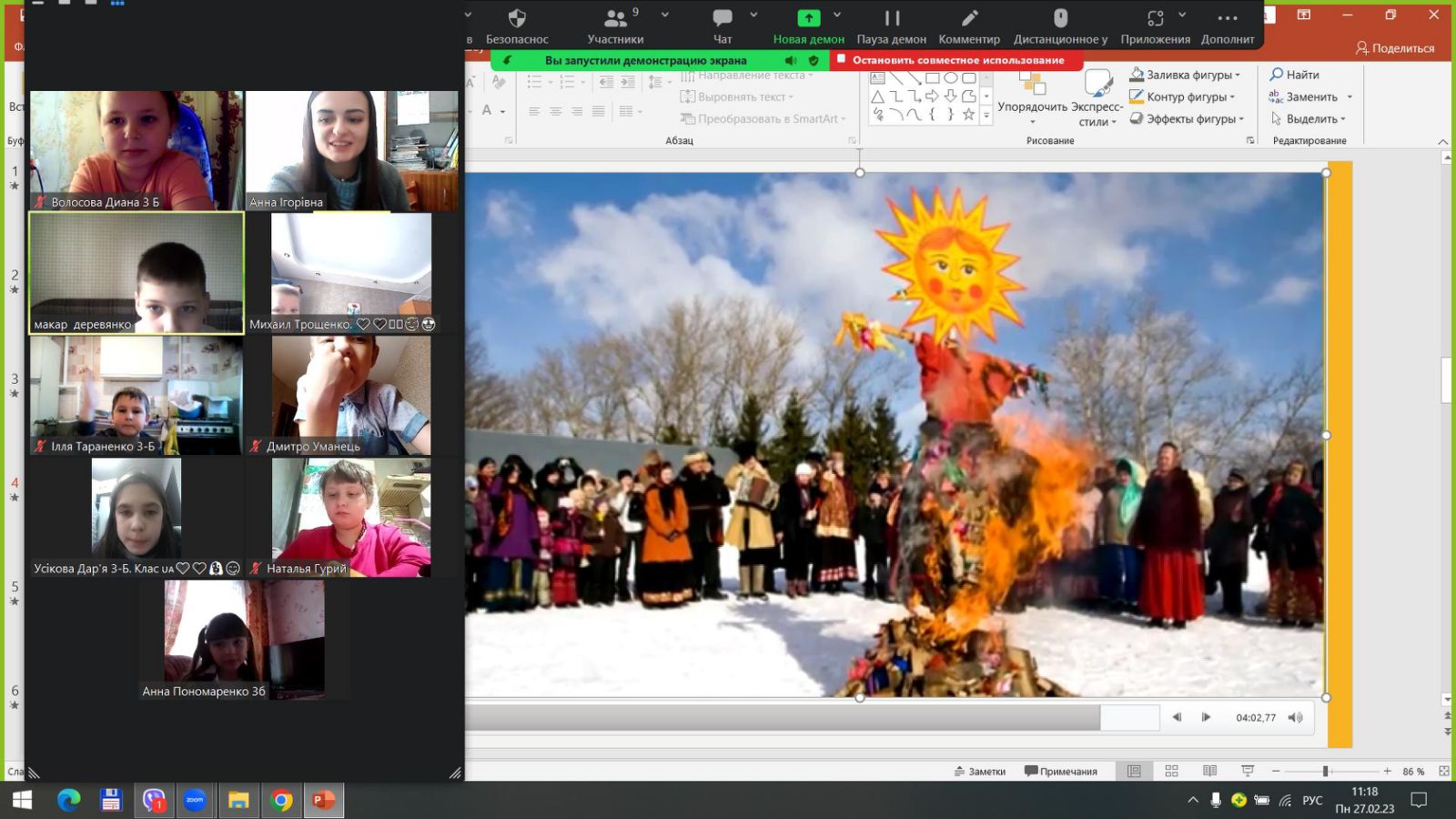Click the 86 % zoom level
Screen dimensions: 1456x819
[1413, 771]
